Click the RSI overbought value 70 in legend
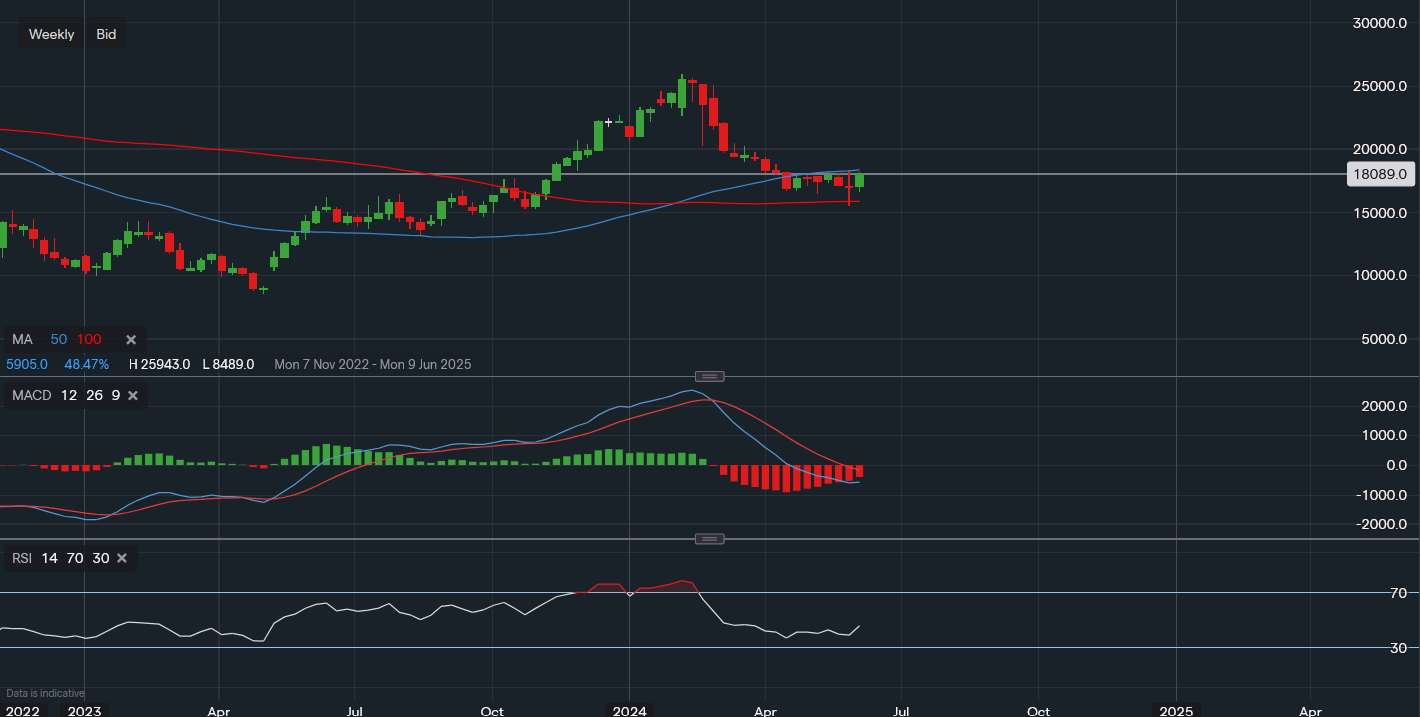 [x=75, y=558]
